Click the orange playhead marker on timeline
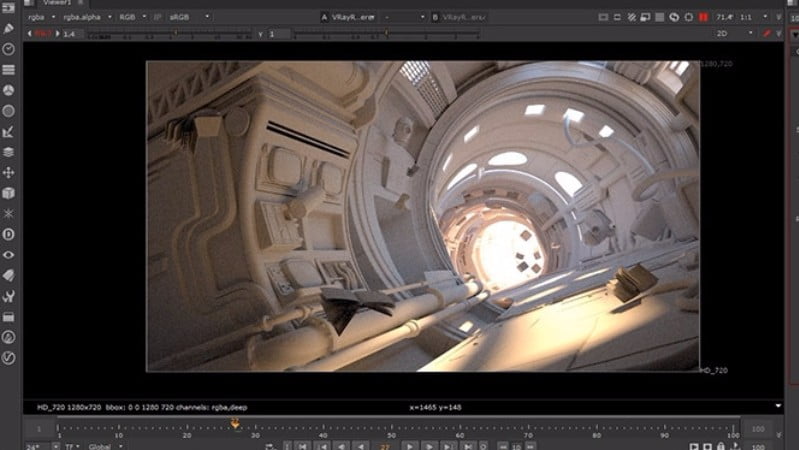Viewport: 799px width, 450px height. click(x=236, y=423)
